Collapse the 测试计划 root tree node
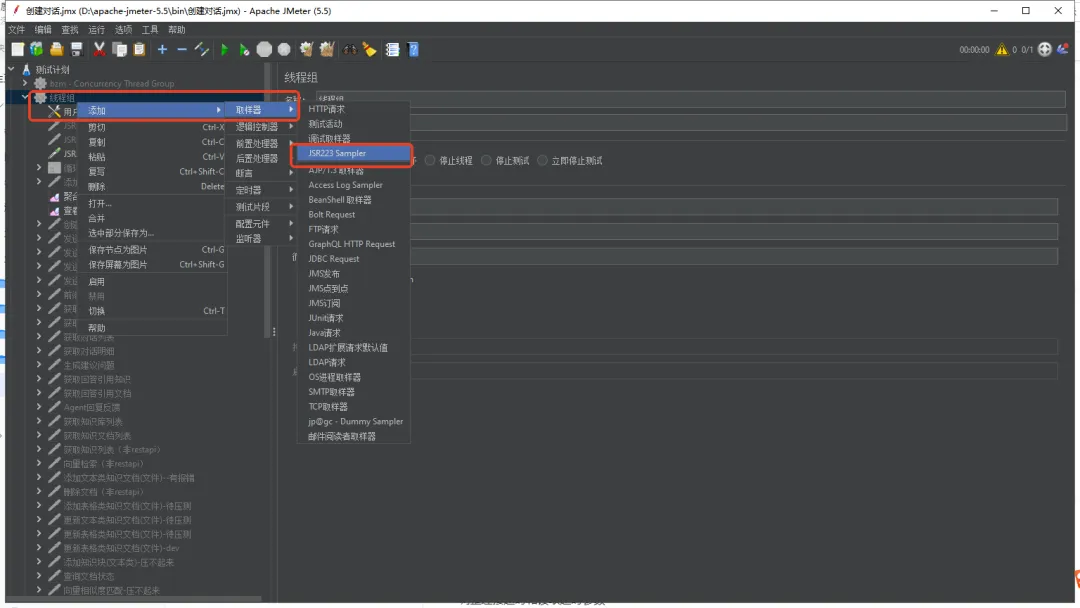Image resolution: width=1080 pixels, height=608 pixels. click(x=11, y=69)
